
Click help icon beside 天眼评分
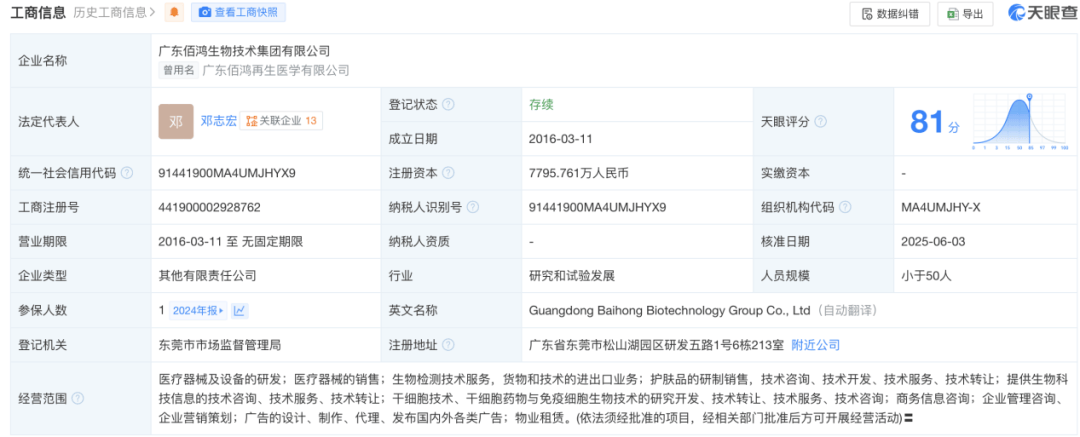(820, 122)
